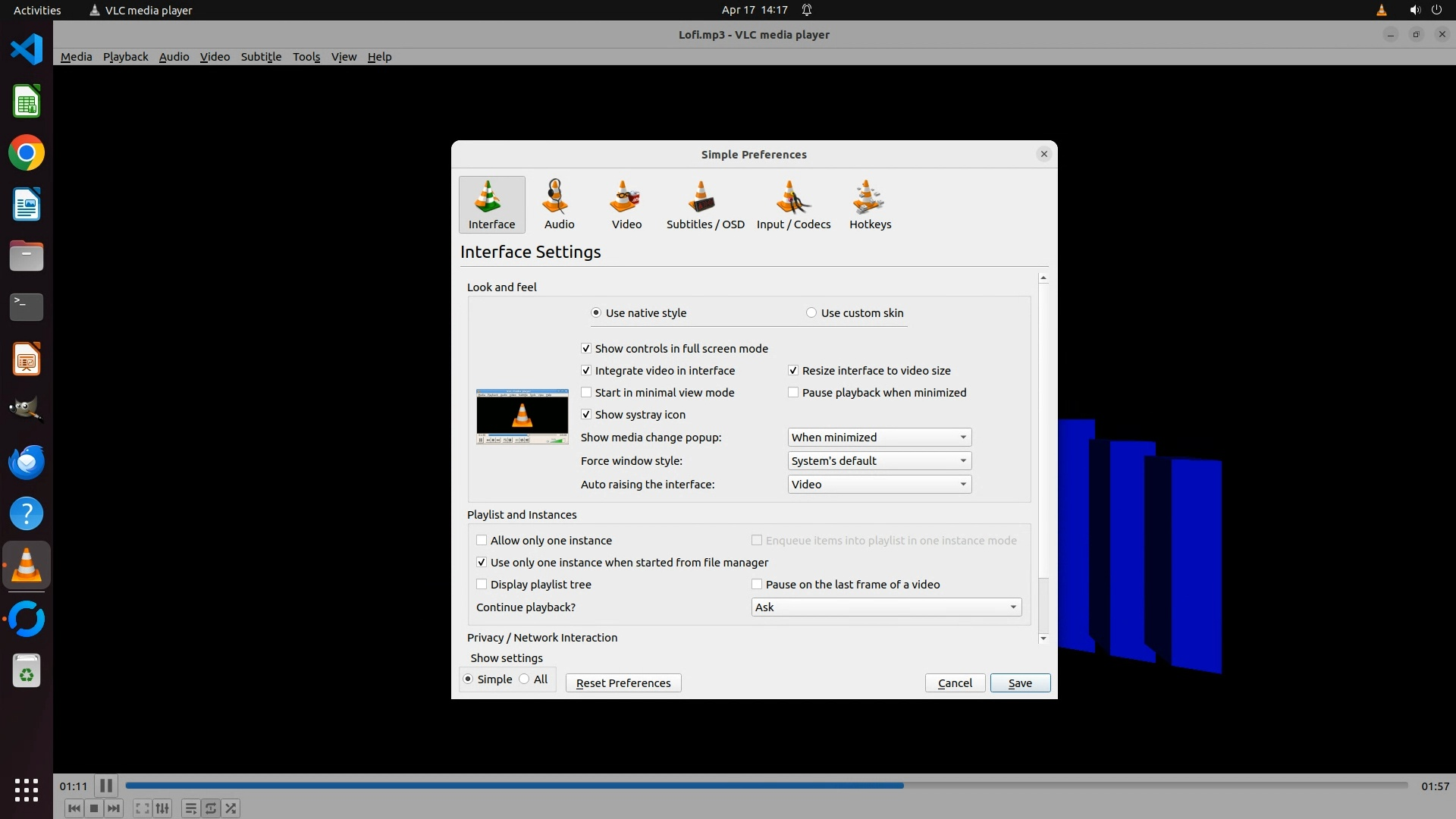Pause playback with the pause button
The height and width of the screenshot is (819, 1456).
tap(106, 786)
